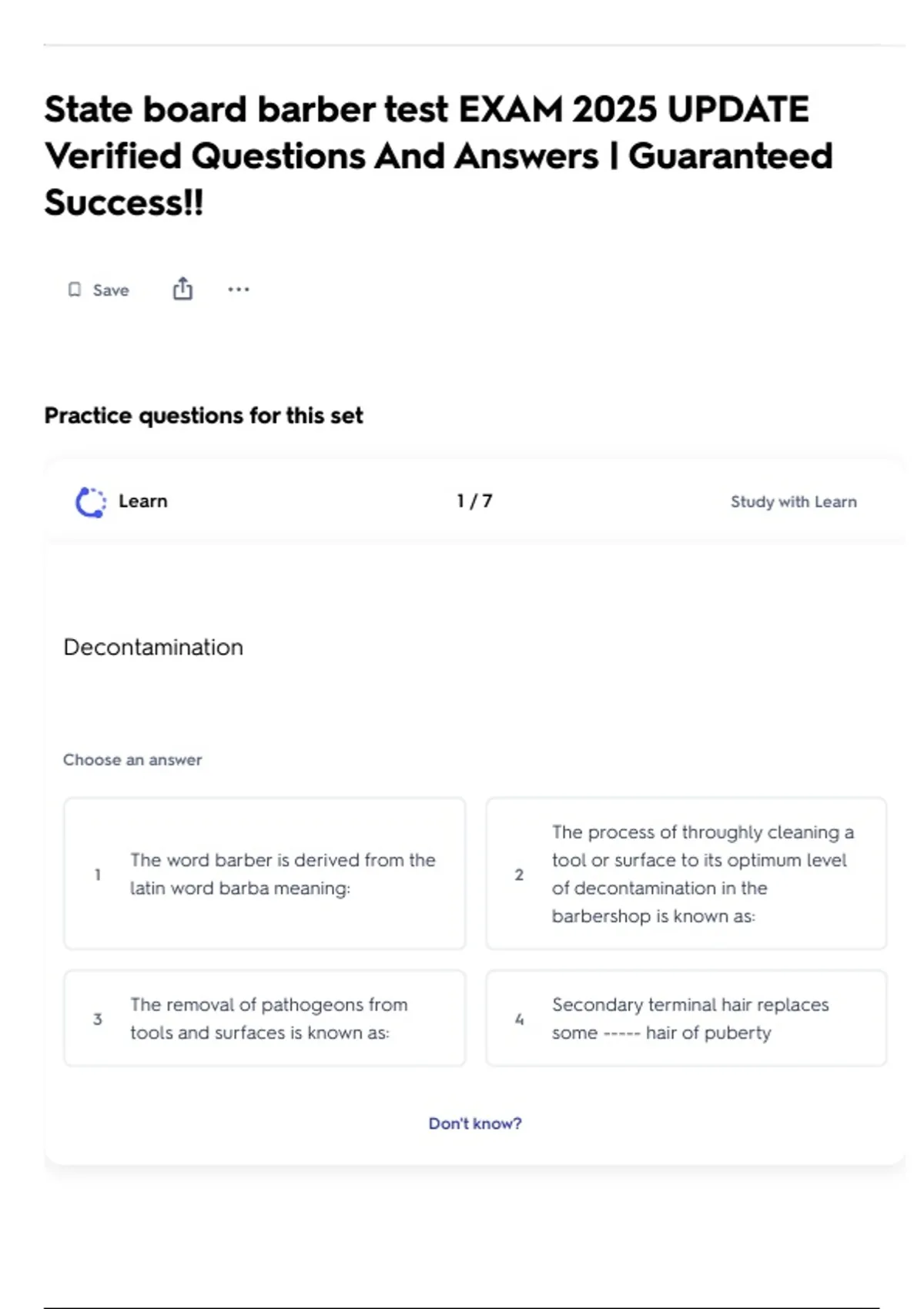Click the Save bookmark icon
The height and width of the screenshot is (1309, 924).
75,290
